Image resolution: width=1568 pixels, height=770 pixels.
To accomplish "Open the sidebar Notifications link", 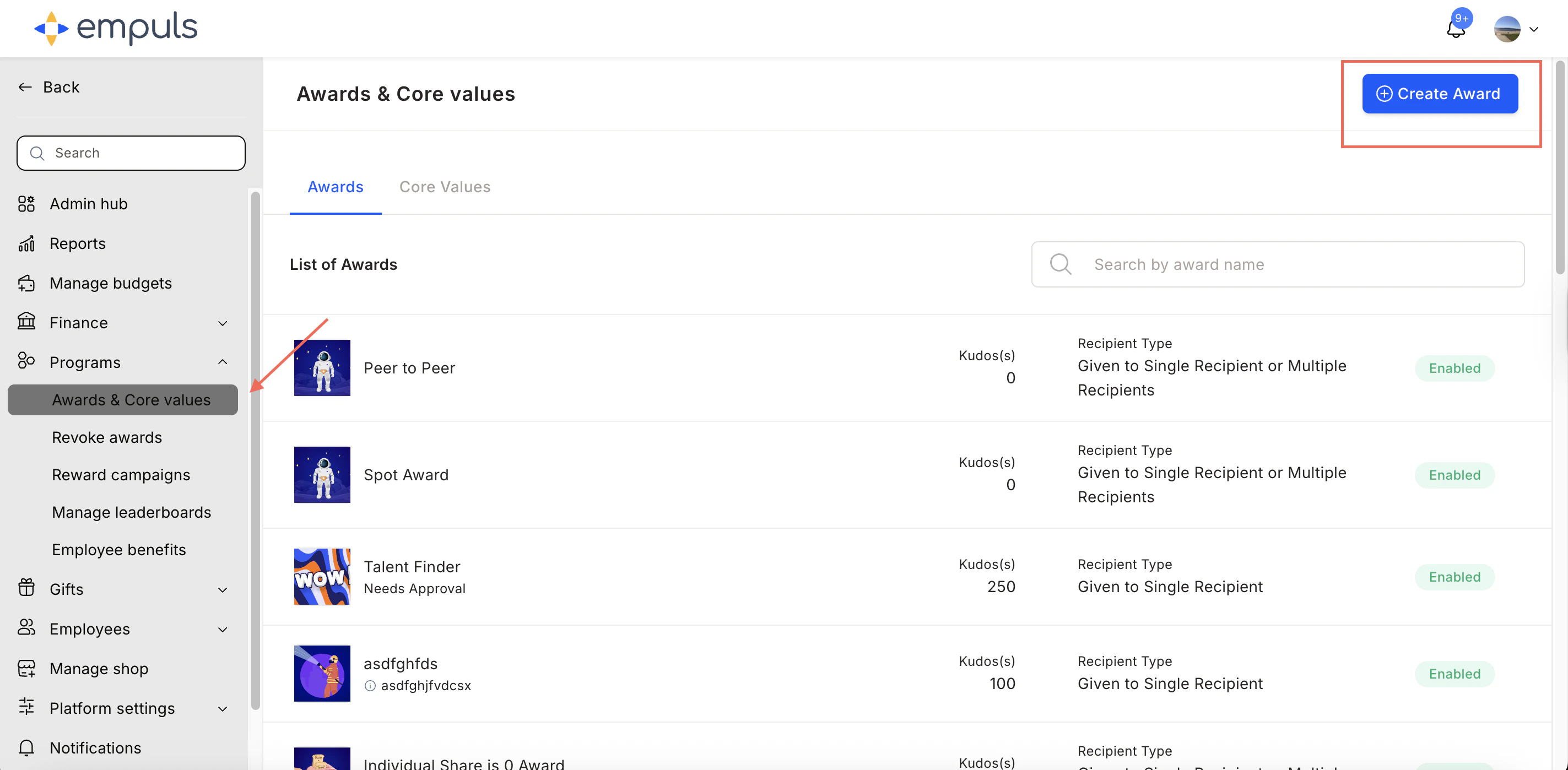I will point(95,747).
